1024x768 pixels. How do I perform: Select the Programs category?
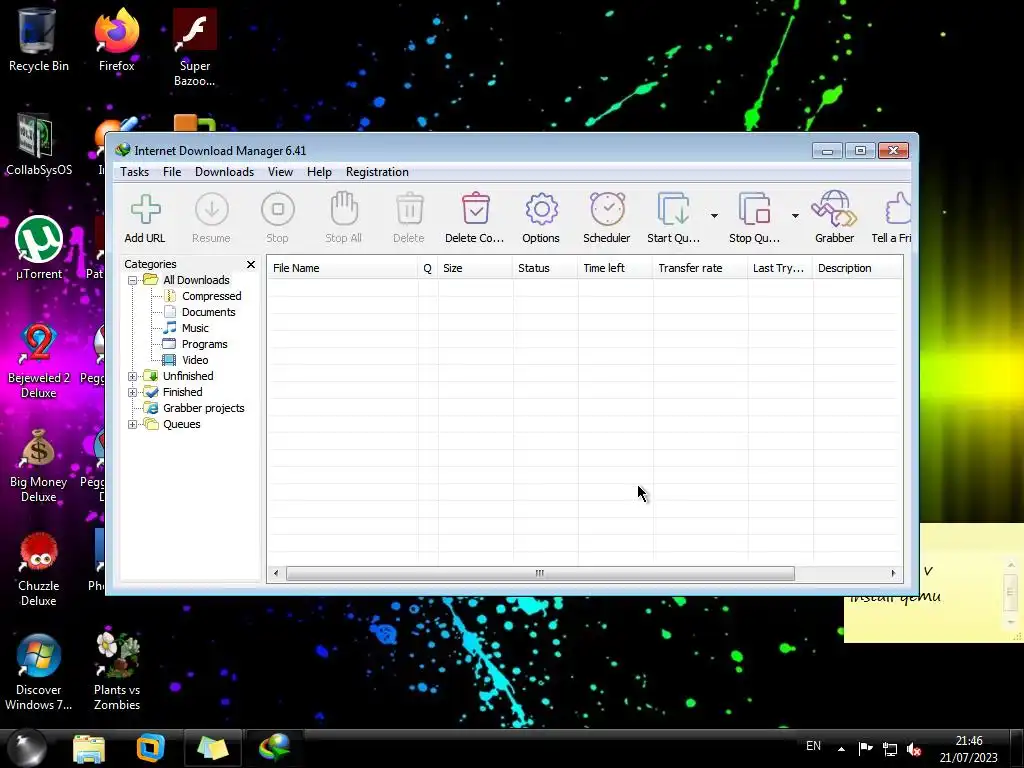[x=204, y=344]
